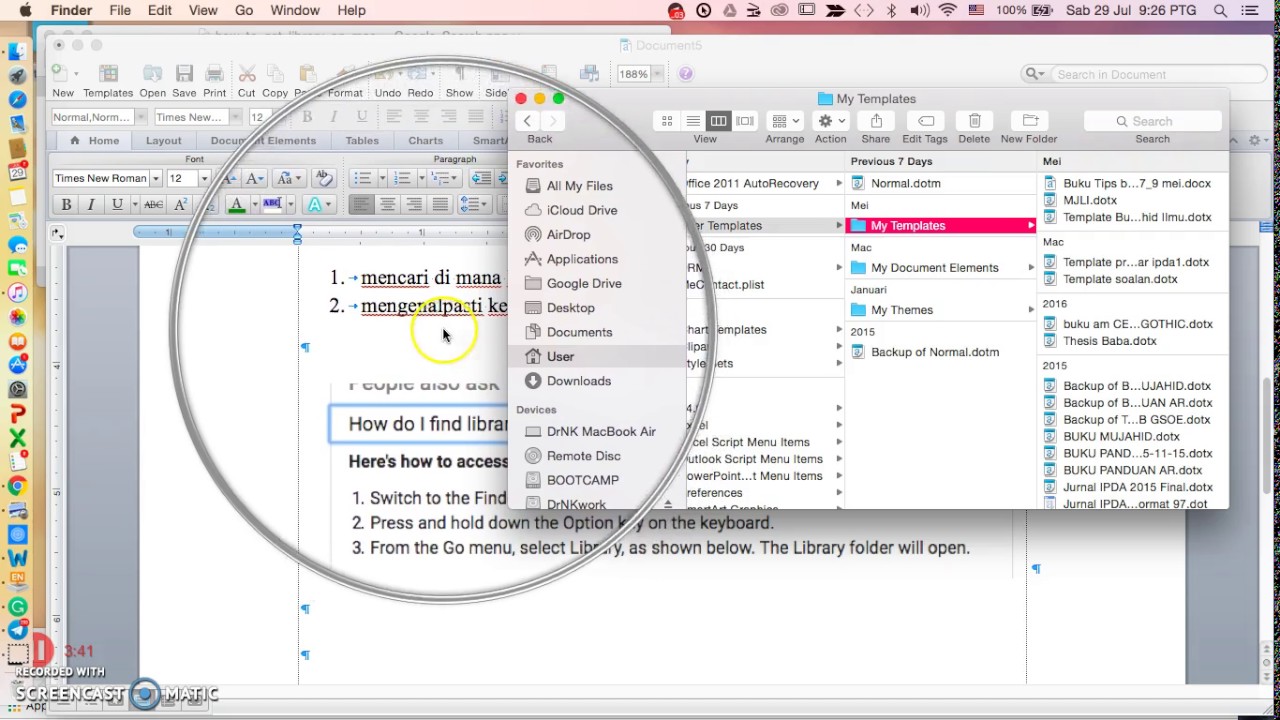Switch to the Tables ribbon tab
1280x720 pixels.
[362, 141]
